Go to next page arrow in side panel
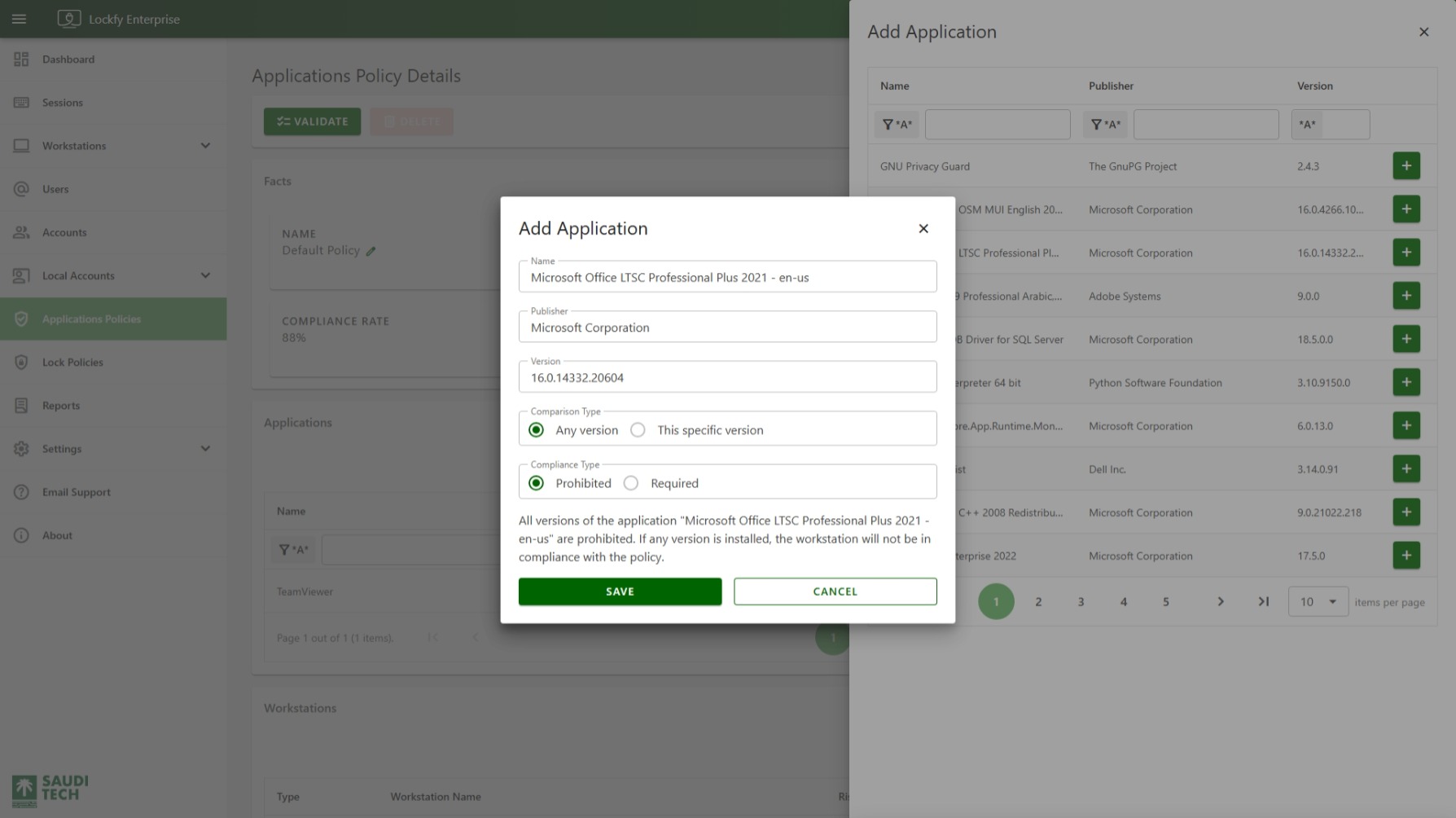The width and height of the screenshot is (1456, 818). point(1220,602)
